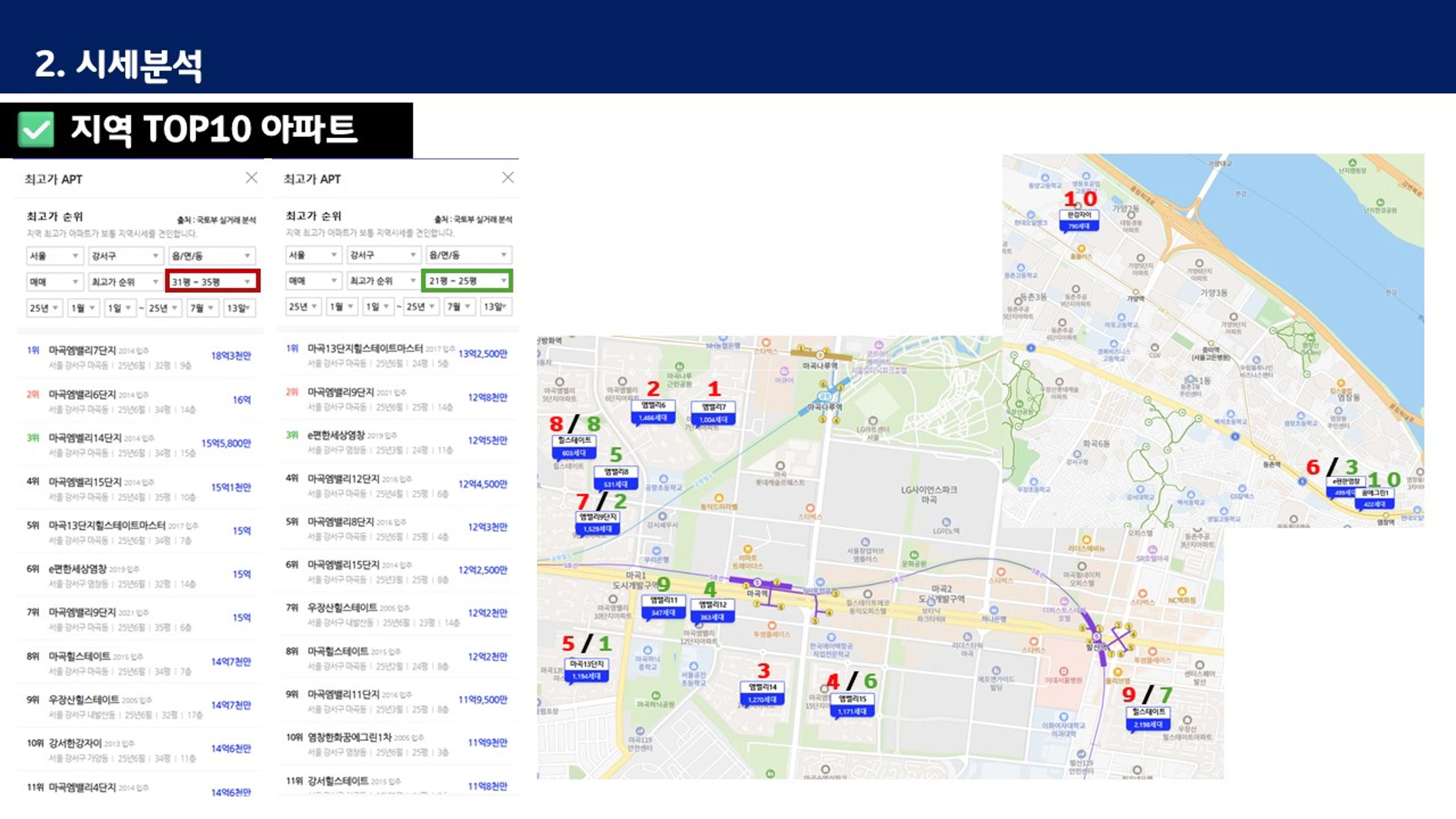Click the 7위 마곡엠밸리9단지 row at 15억
The width and height of the screenshot is (1456, 819).
(x=140, y=619)
